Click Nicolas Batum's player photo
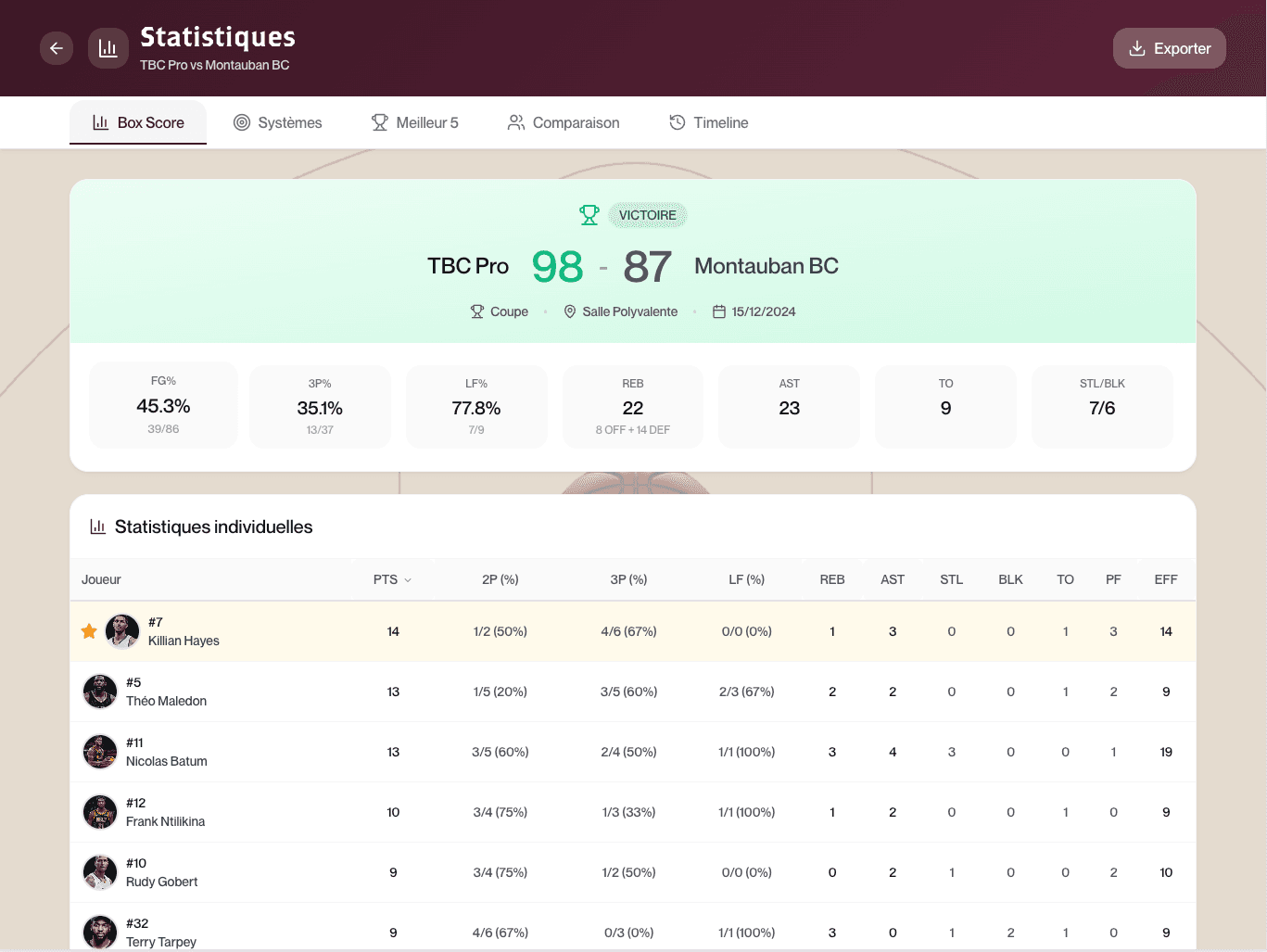This screenshot has width=1267, height=952. point(99,752)
